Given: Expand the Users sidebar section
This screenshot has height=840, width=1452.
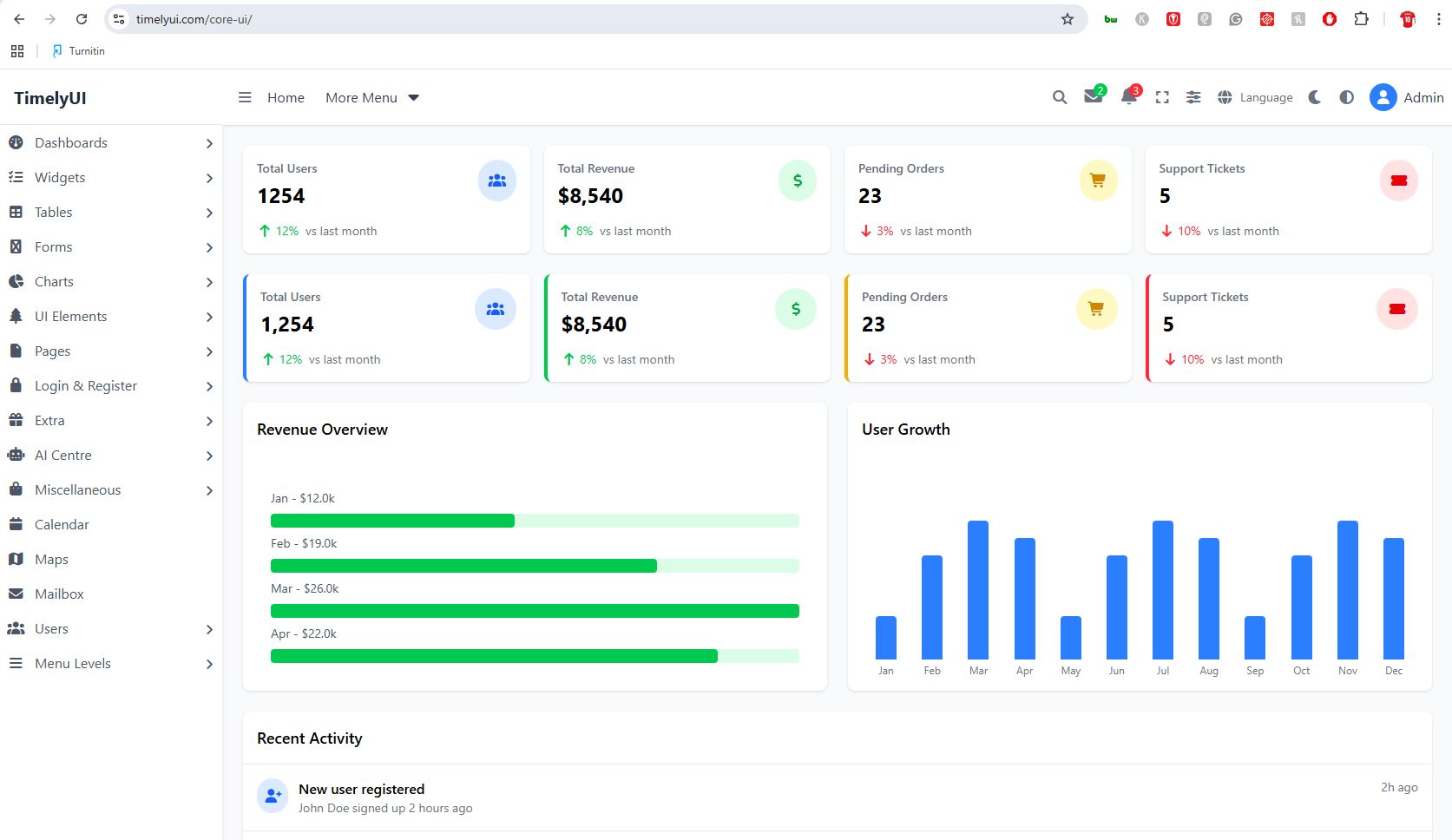Looking at the screenshot, I should coord(111,629).
